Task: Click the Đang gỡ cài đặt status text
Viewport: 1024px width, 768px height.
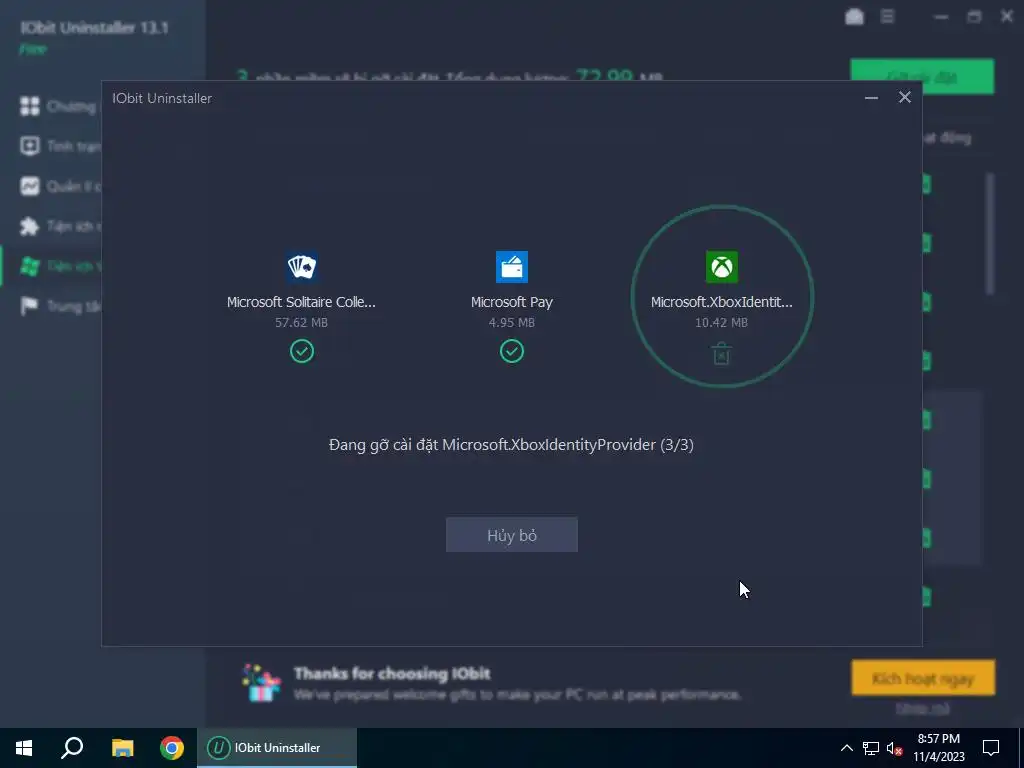Action: click(x=511, y=445)
